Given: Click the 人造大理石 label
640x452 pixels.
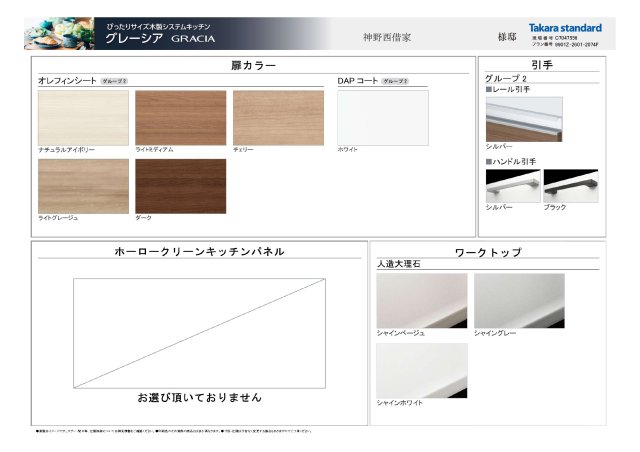Looking at the screenshot, I should coord(398,264).
